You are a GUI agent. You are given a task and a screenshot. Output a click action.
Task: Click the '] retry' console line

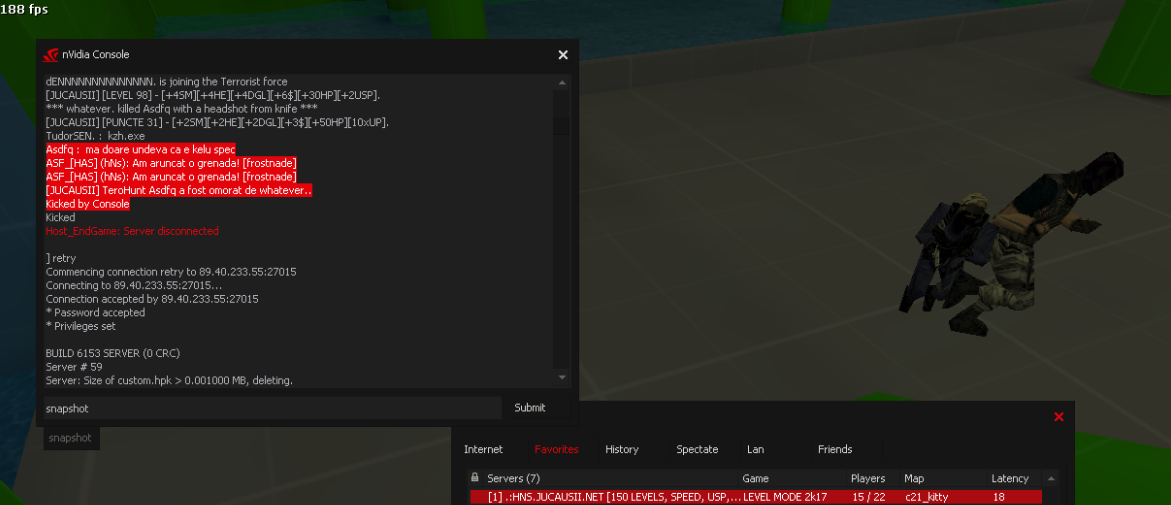click(60, 258)
